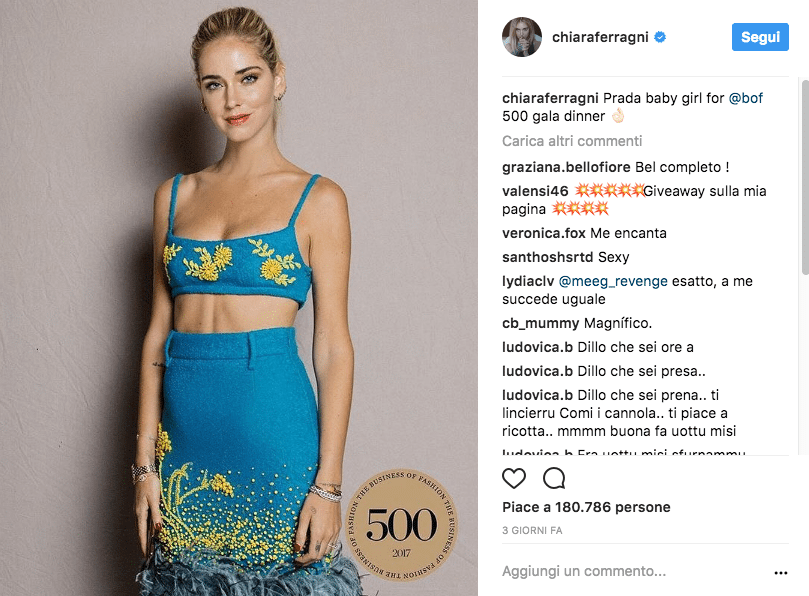The height and width of the screenshot is (596, 809).
Task: Open the comment speech-bubble icon
Action: click(x=554, y=478)
